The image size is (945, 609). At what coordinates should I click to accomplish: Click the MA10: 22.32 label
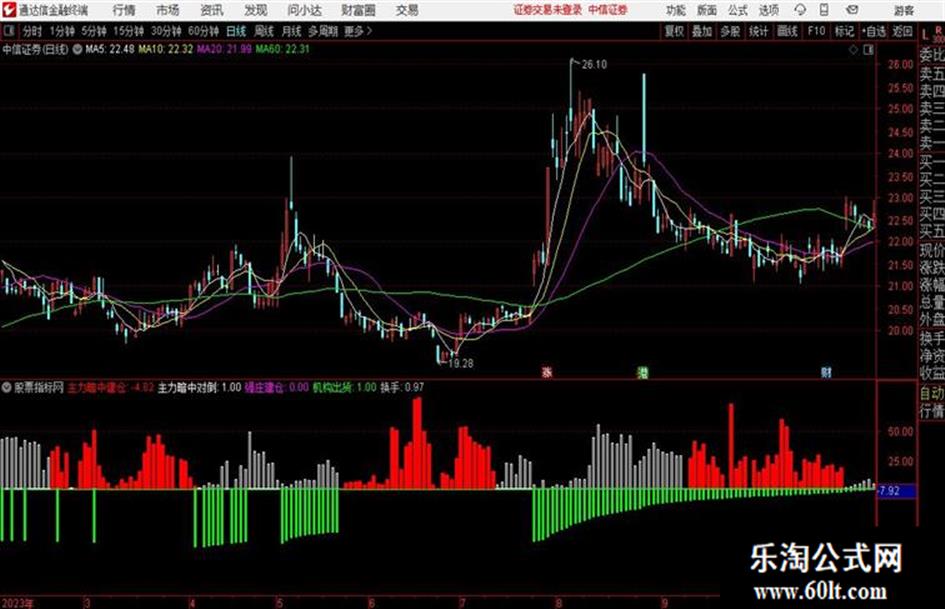[x=166, y=49]
